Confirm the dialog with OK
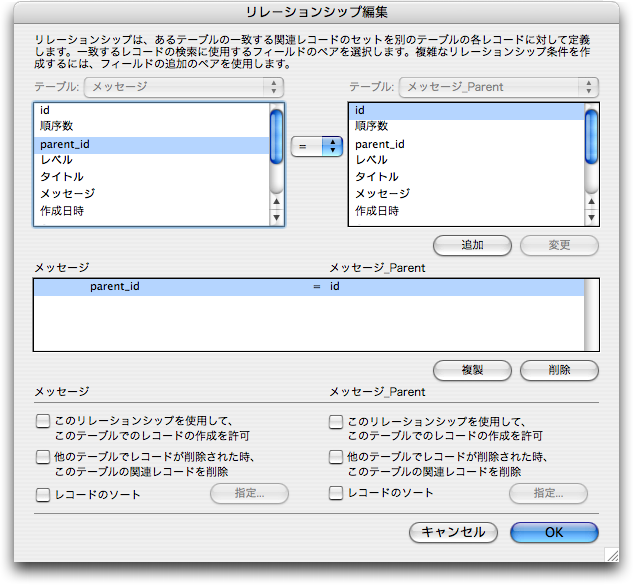The width and height of the screenshot is (633, 585). (554, 532)
